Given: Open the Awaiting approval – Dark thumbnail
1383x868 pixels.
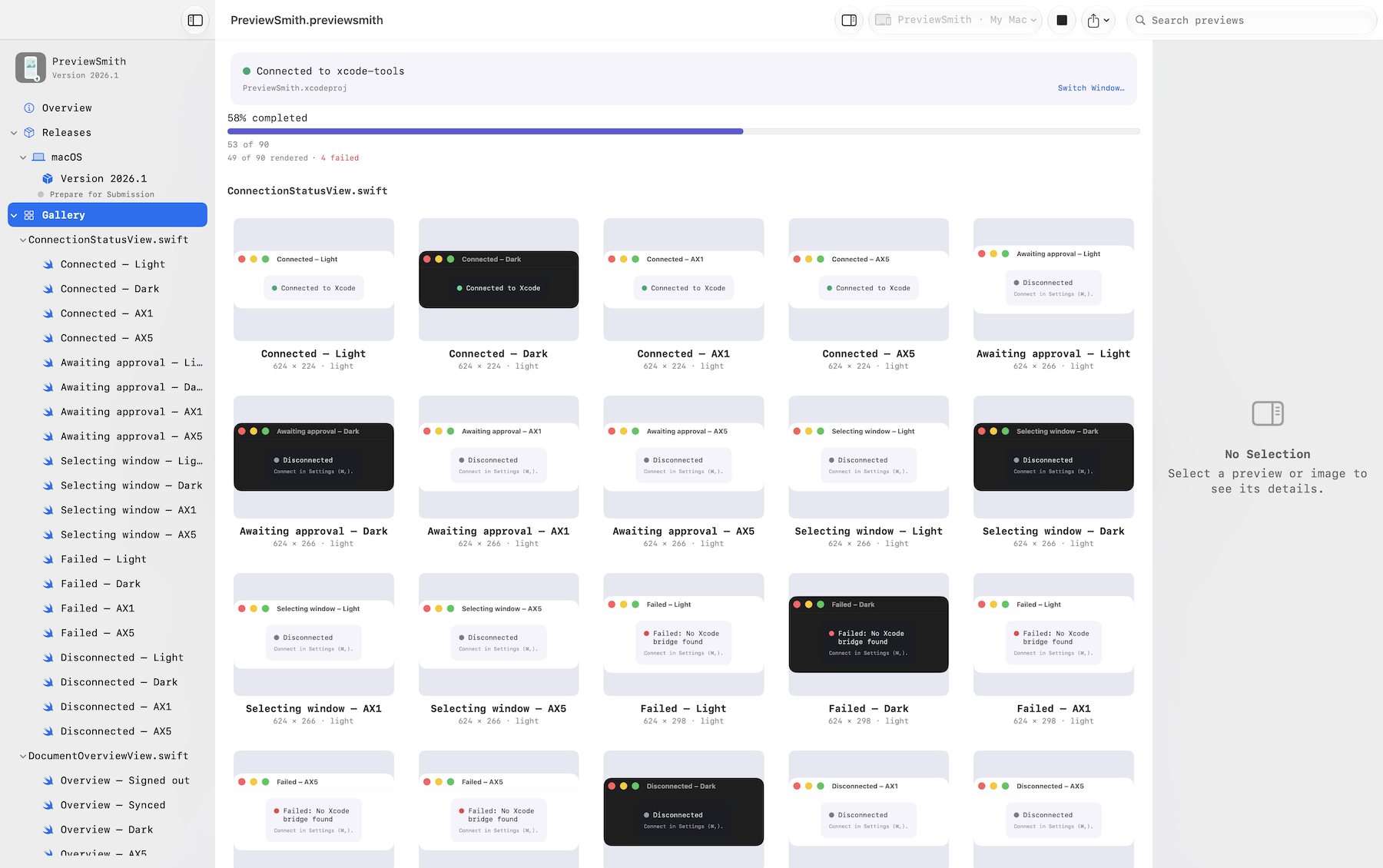Looking at the screenshot, I should [313, 457].
